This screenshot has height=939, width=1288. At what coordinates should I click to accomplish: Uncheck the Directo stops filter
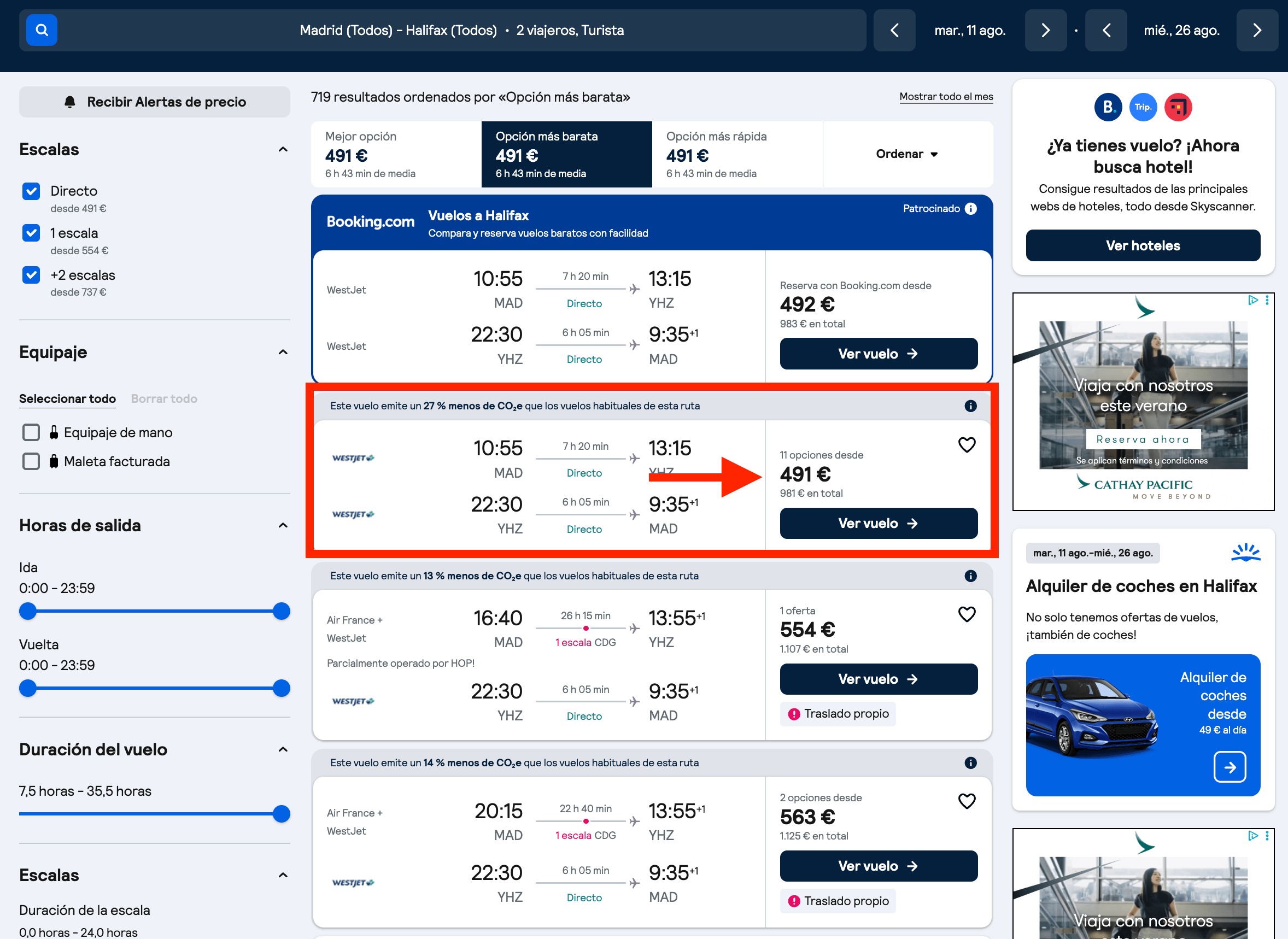tap(31, 191)
